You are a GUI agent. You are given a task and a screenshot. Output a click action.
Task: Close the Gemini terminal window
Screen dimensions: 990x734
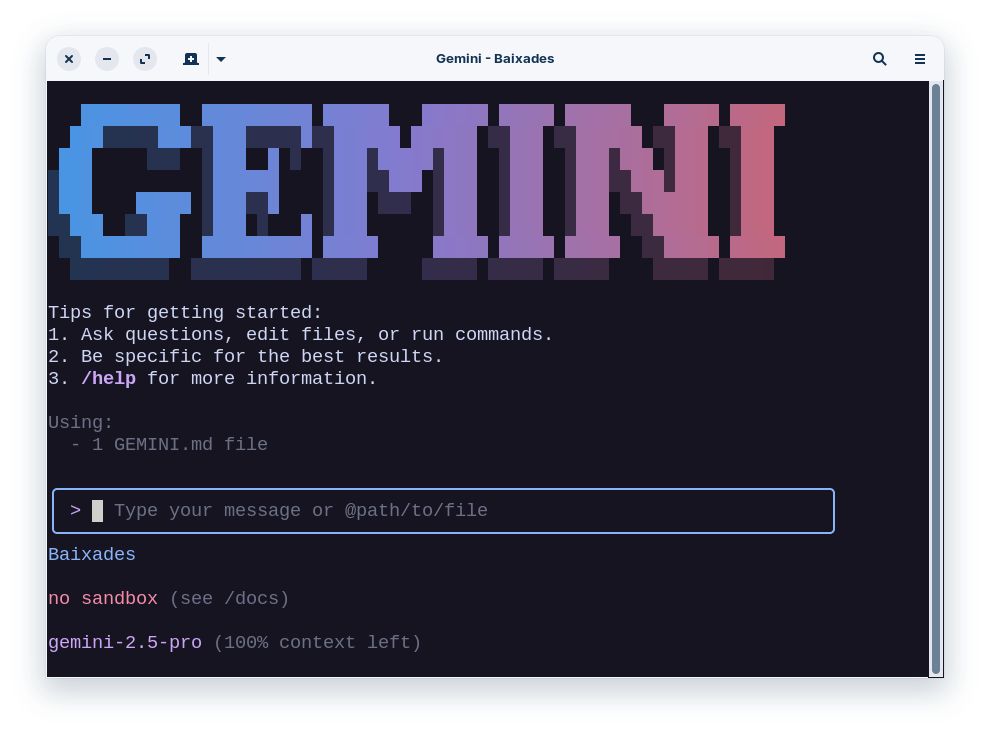click(69, 59)
